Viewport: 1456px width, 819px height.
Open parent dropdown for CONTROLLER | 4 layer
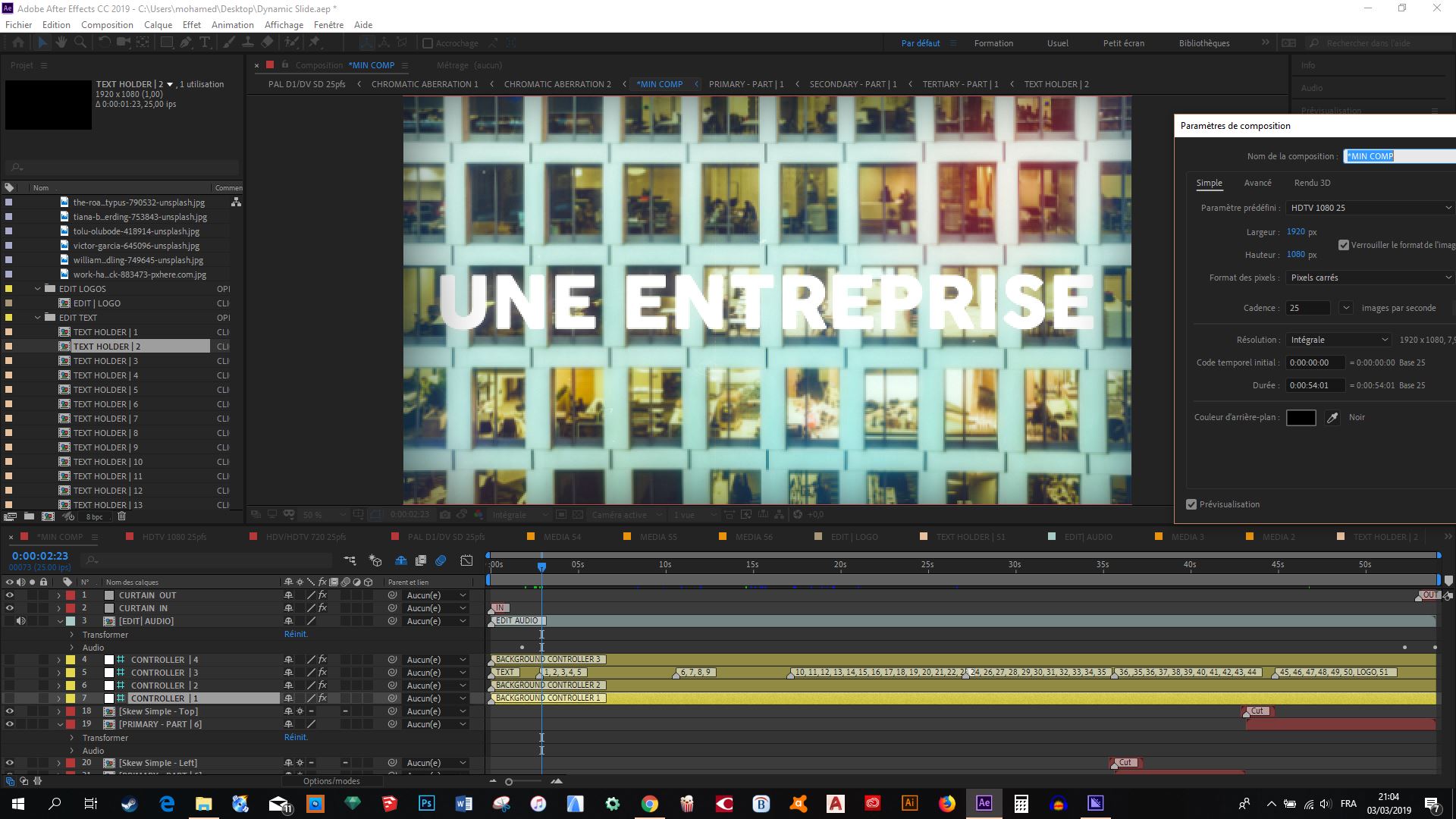click(436, 660)
